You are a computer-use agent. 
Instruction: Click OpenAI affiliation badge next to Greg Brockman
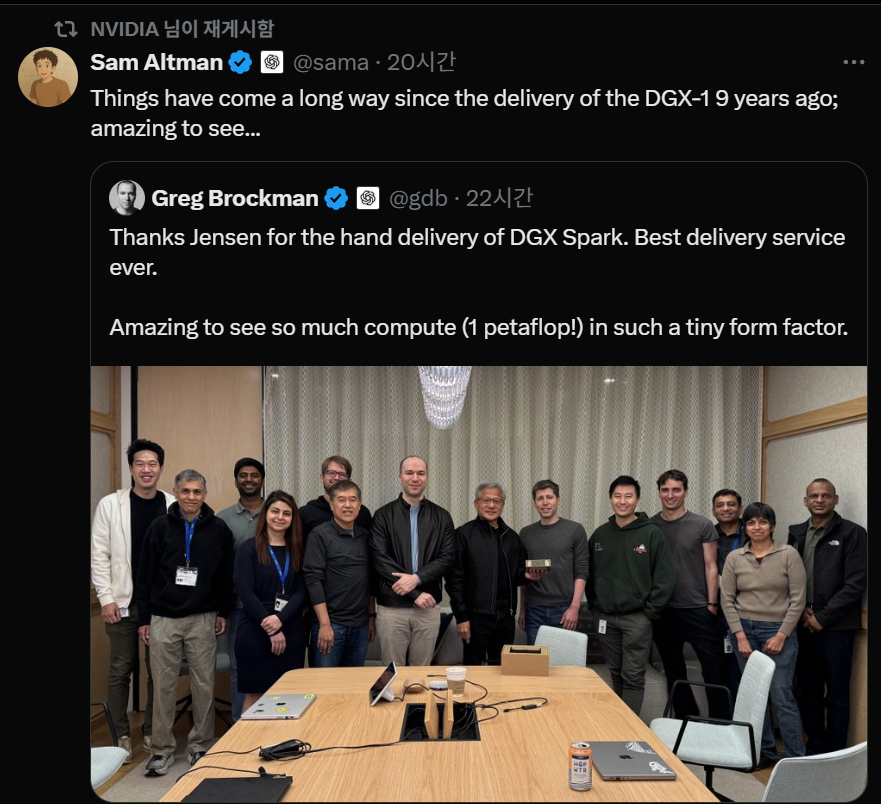click(368, 198)
